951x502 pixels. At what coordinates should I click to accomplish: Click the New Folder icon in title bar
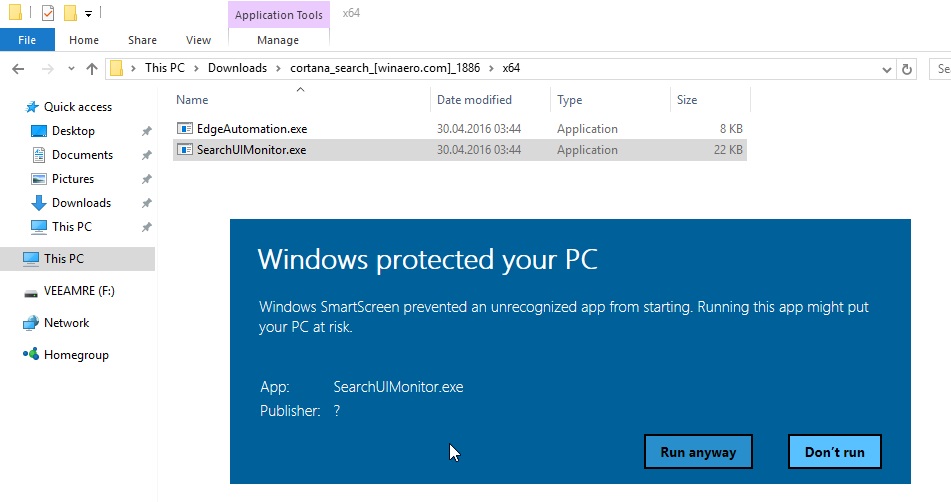pos(69,13)
